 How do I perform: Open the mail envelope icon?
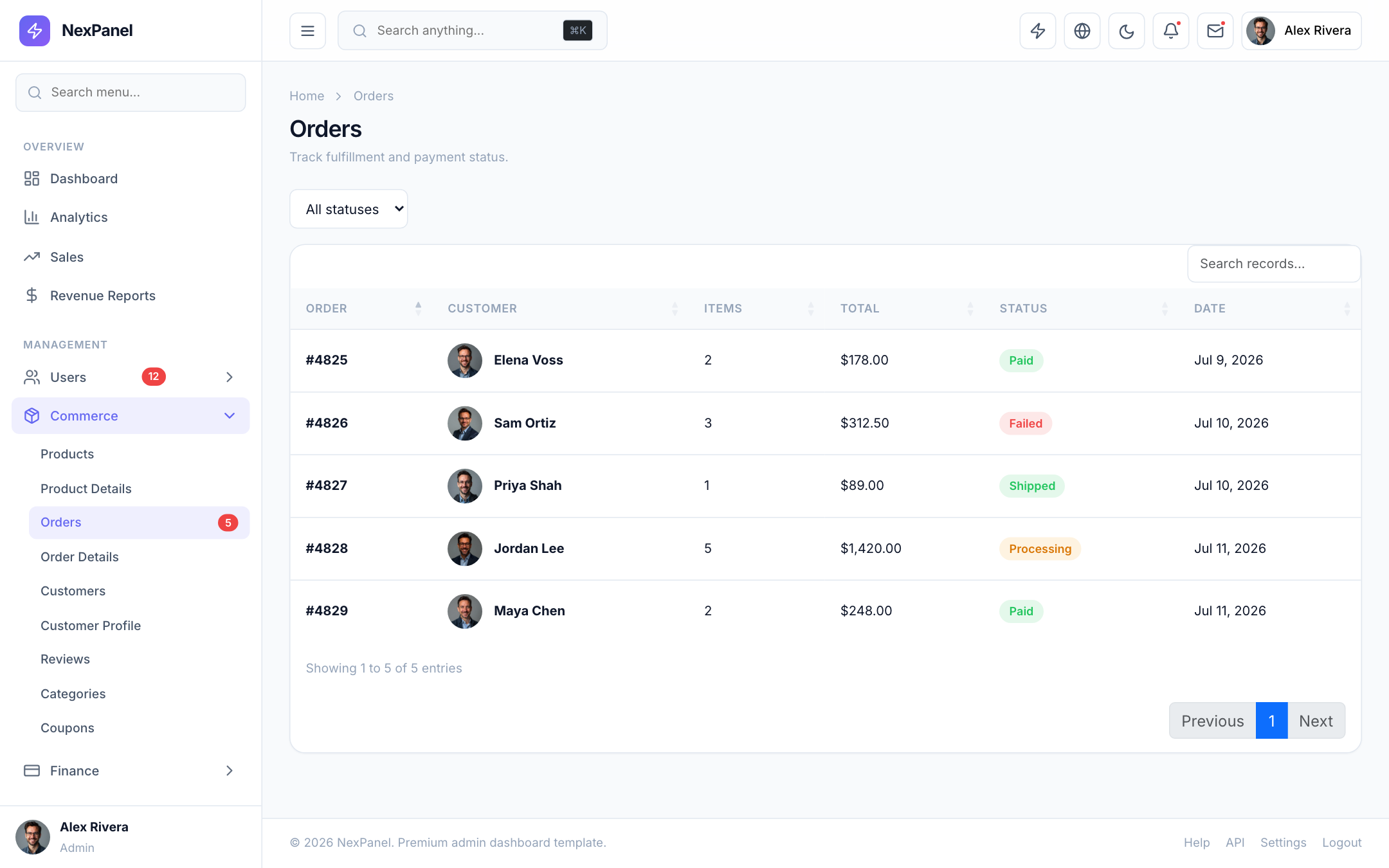click(x=1215, y=31)
